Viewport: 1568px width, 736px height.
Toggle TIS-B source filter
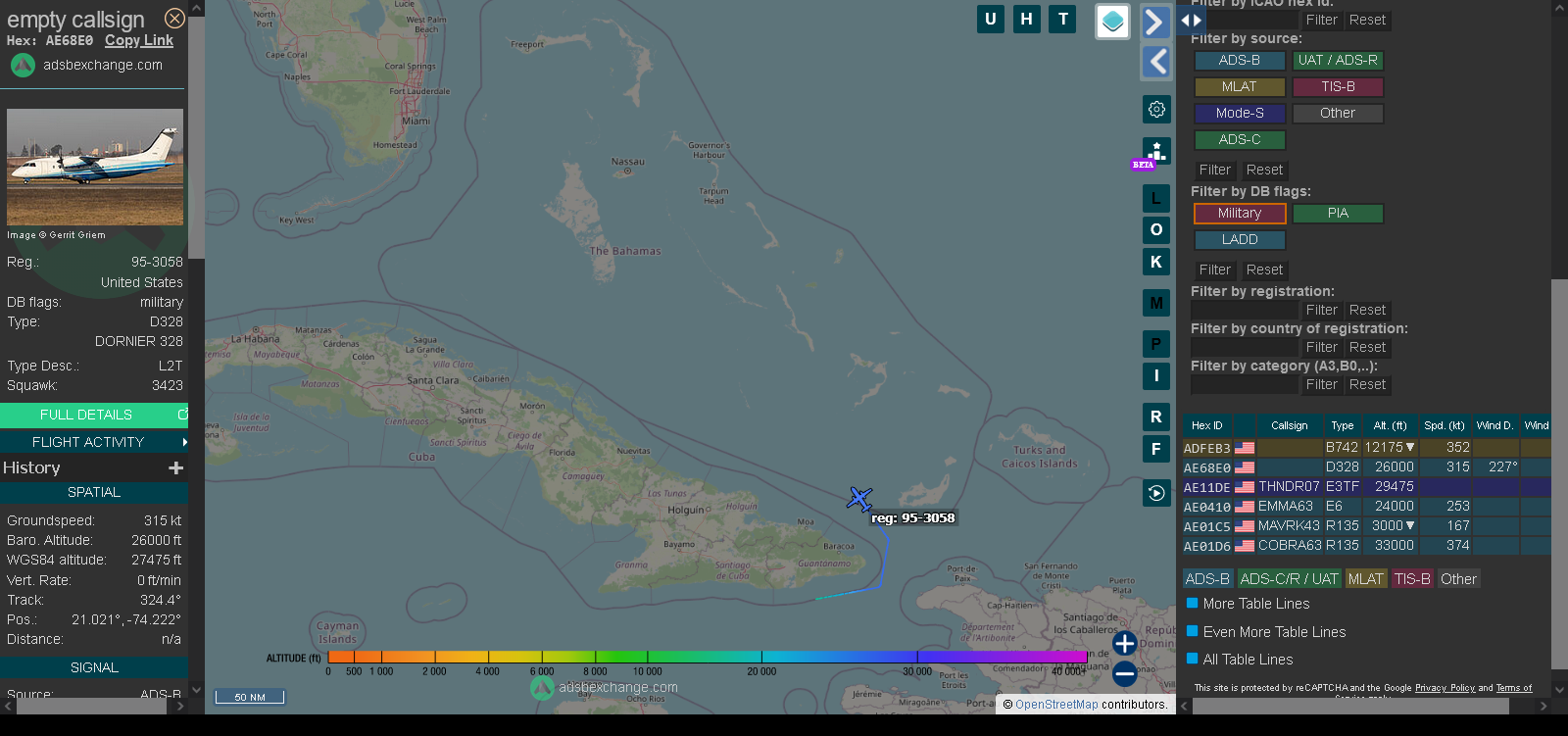click(1338, 87)
